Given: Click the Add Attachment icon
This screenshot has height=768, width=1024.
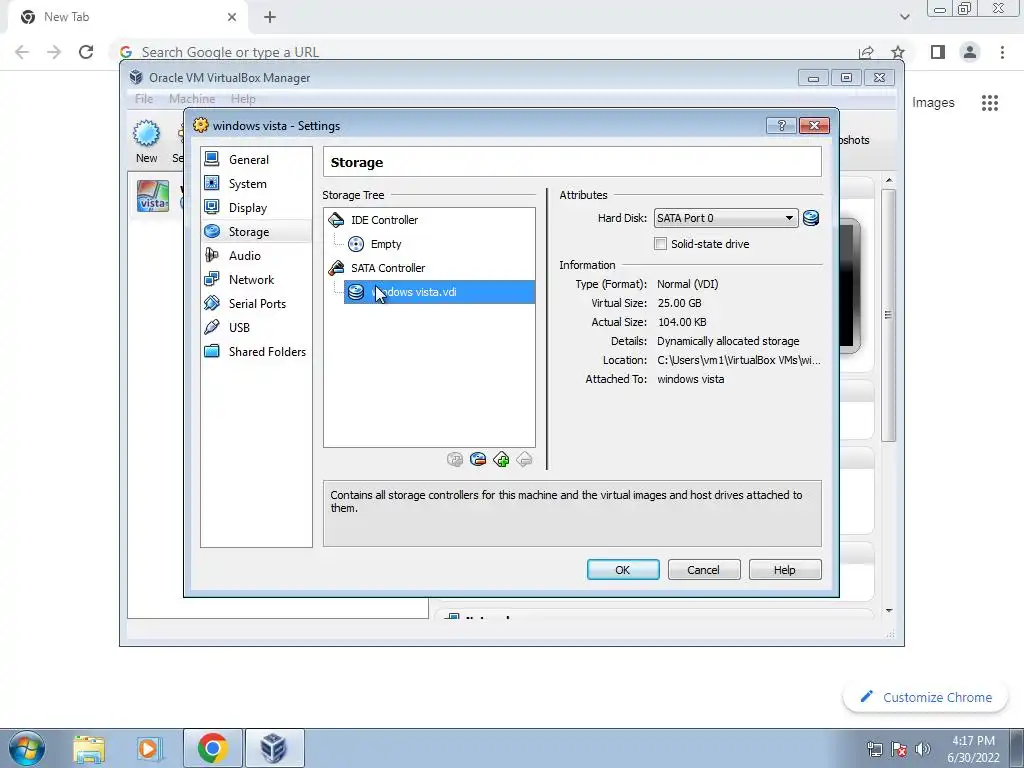Looking at the screenshot, I should tap(455, 460).
